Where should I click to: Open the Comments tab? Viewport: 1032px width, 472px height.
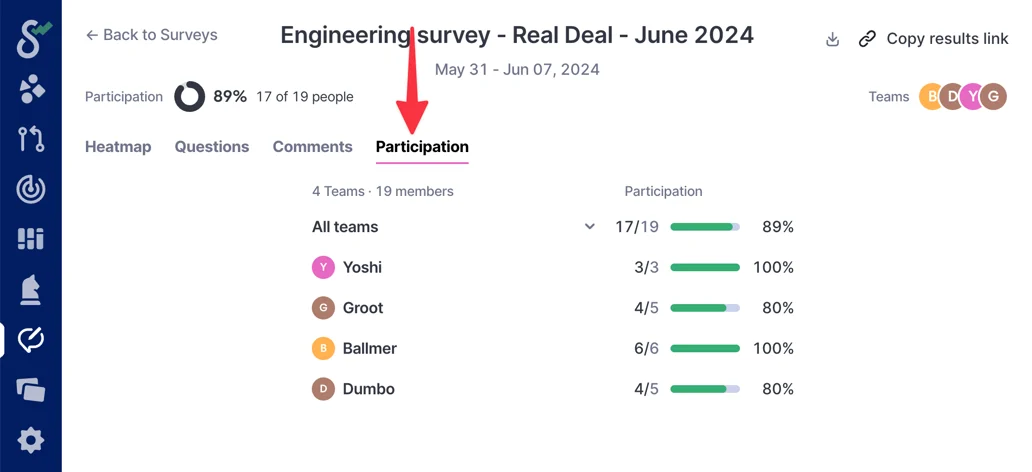tap(312, 147)
